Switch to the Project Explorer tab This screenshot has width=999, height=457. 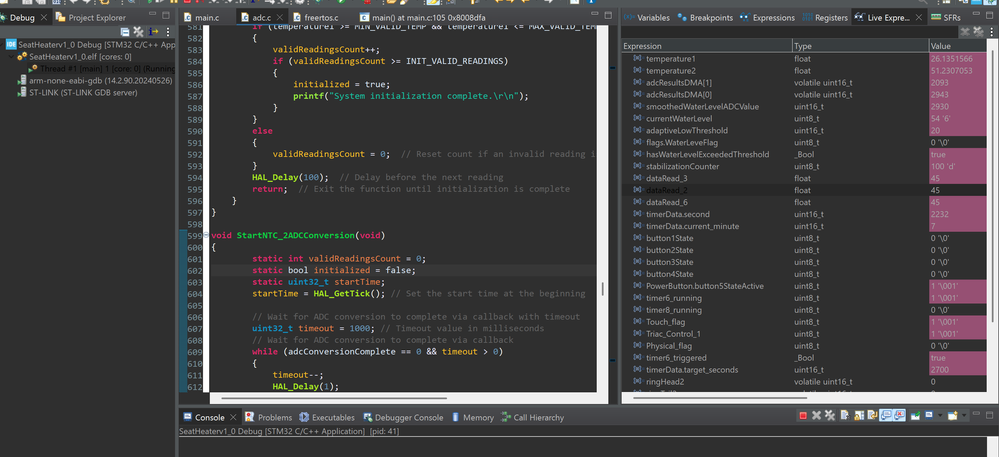[x=97, y=18]
